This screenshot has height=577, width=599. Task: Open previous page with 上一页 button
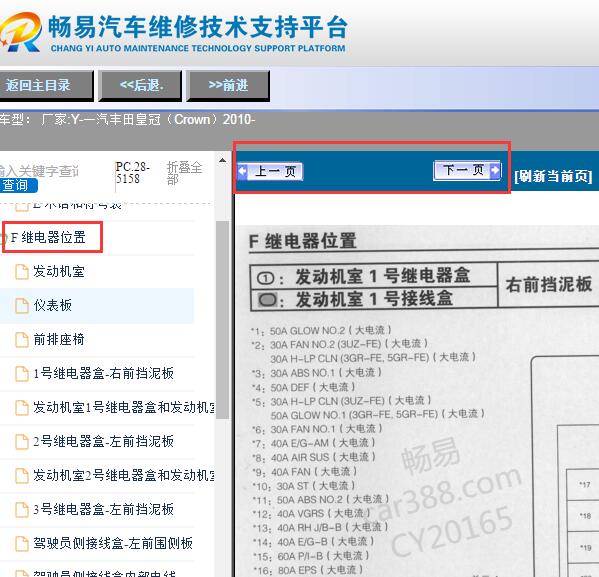tap(270, 172)
